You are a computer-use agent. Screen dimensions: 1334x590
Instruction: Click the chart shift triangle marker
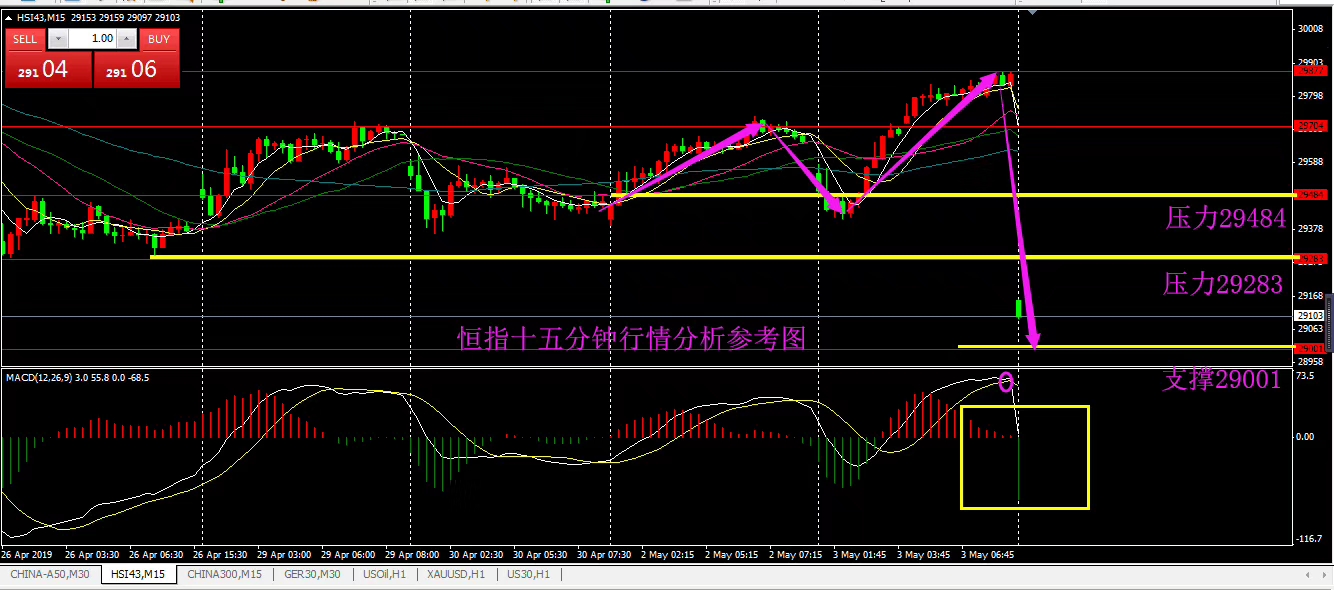(x=1032, y=13)
